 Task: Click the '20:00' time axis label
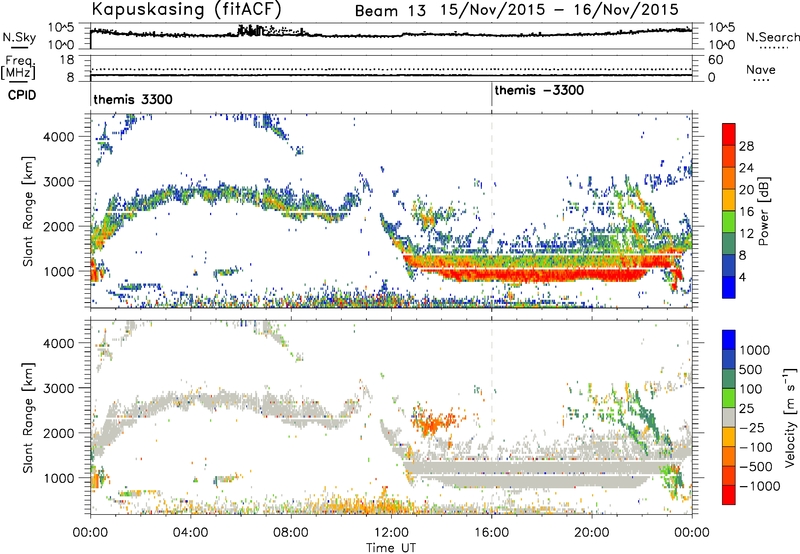(x=592, y=533)
